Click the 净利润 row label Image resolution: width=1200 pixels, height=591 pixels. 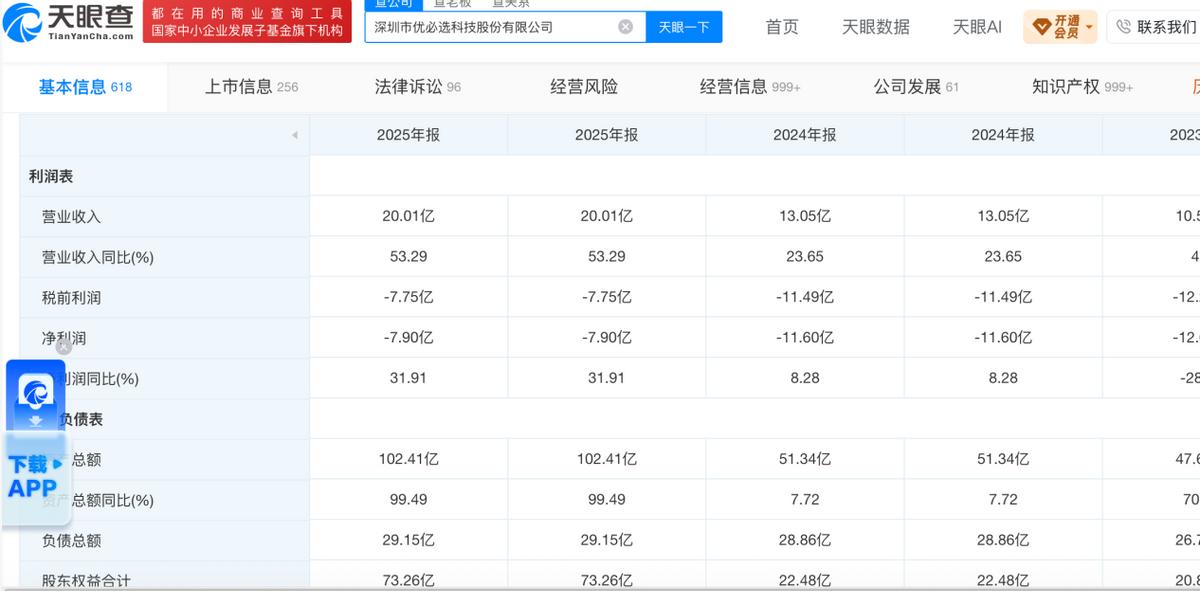(x=63, y=338)
